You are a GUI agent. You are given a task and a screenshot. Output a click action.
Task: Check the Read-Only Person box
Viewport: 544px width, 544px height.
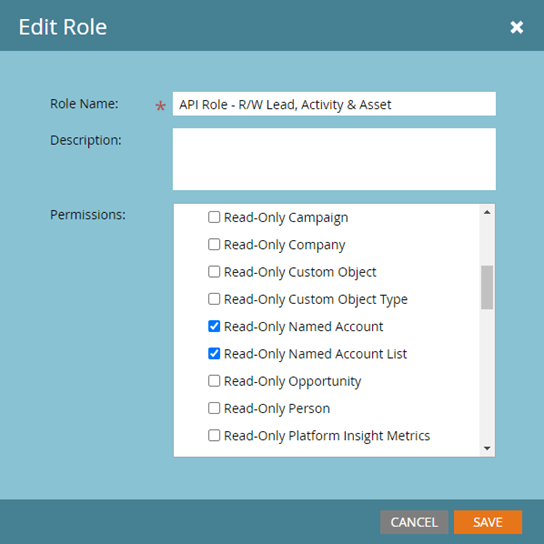coord(214,408)
